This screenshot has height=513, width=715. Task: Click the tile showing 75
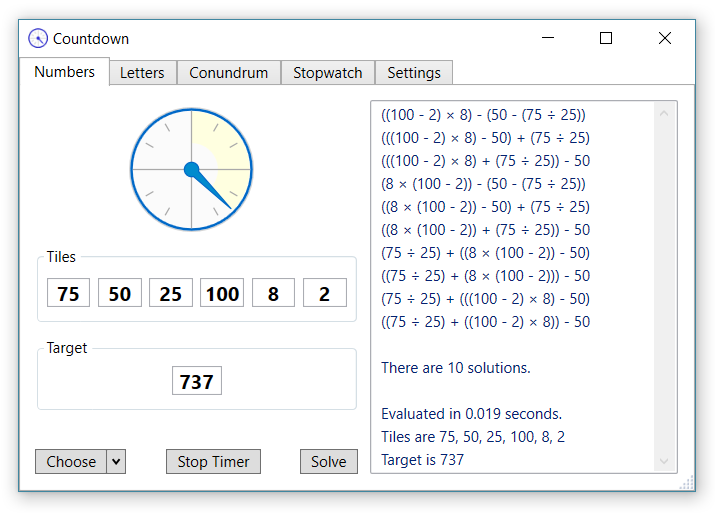[68, 293]
